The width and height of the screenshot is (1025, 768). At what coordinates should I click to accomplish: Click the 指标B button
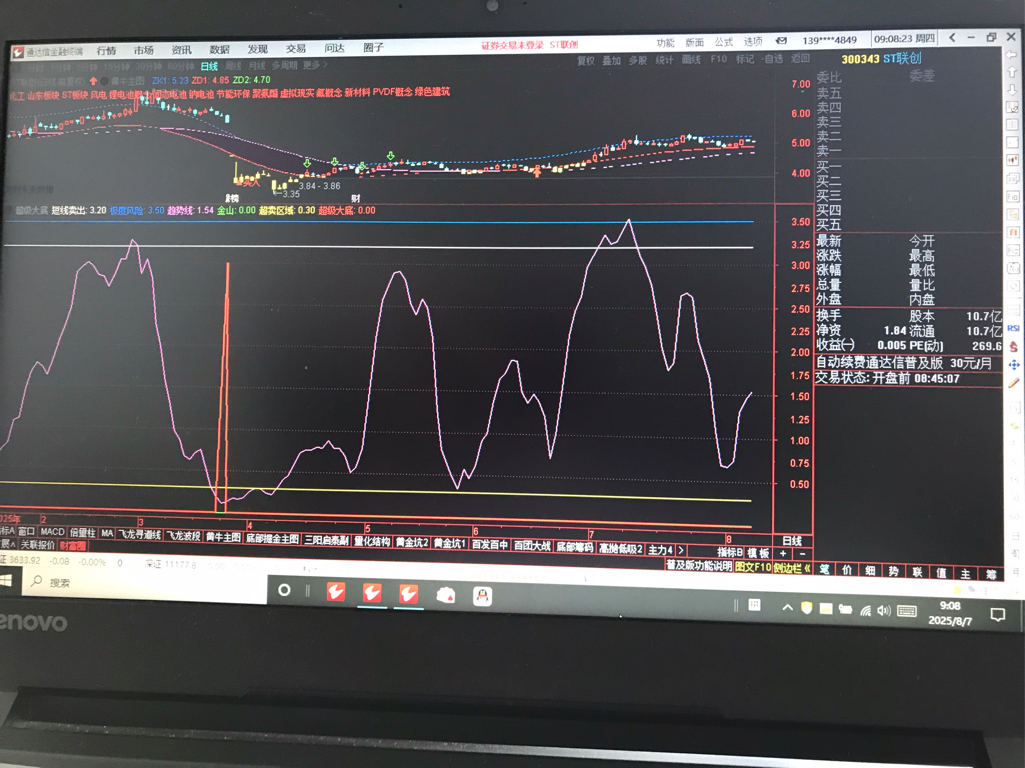730,552
